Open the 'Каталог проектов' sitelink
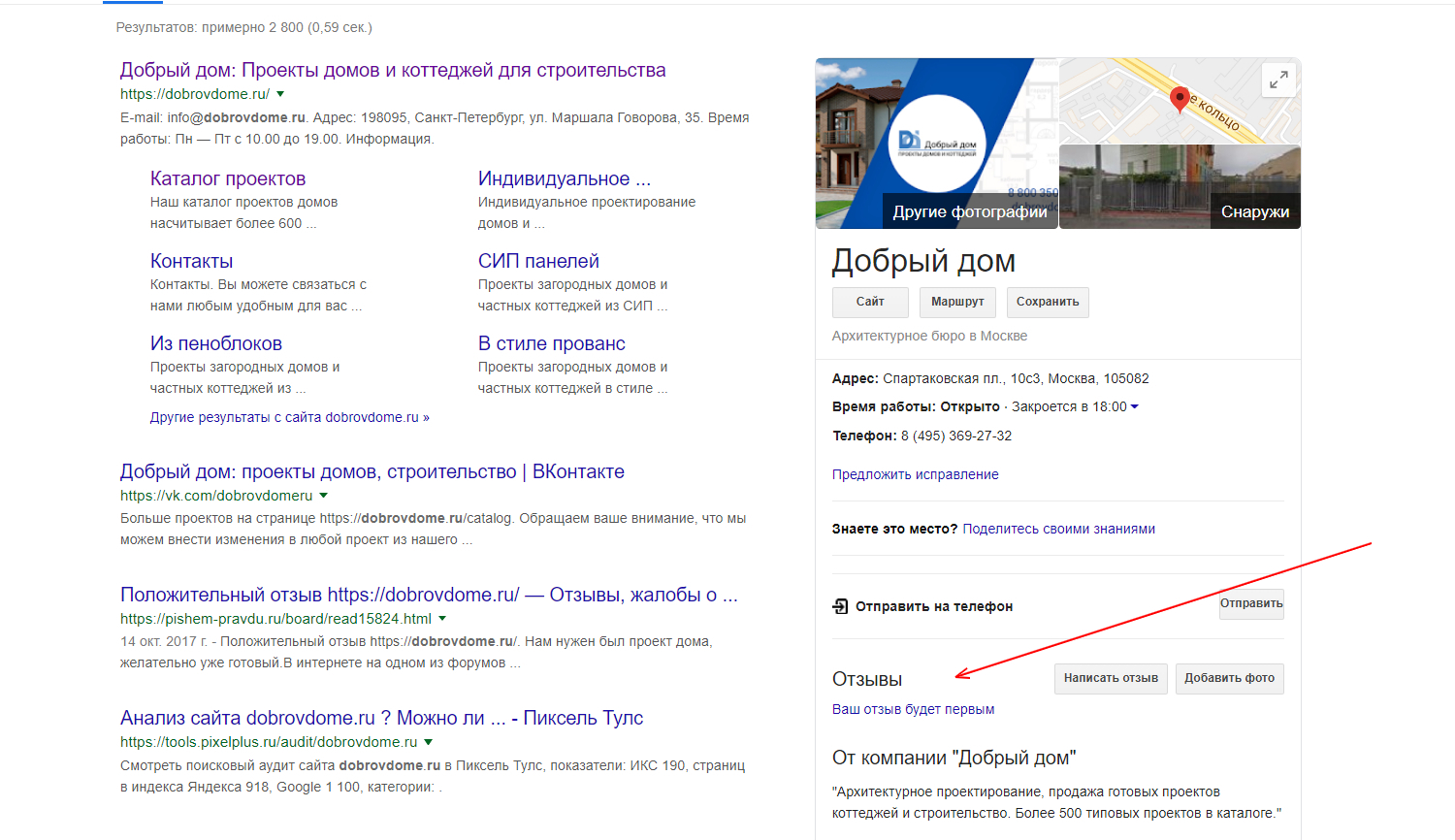Image resolution: width=1455 pixels, height=840 pixels. 228,178
